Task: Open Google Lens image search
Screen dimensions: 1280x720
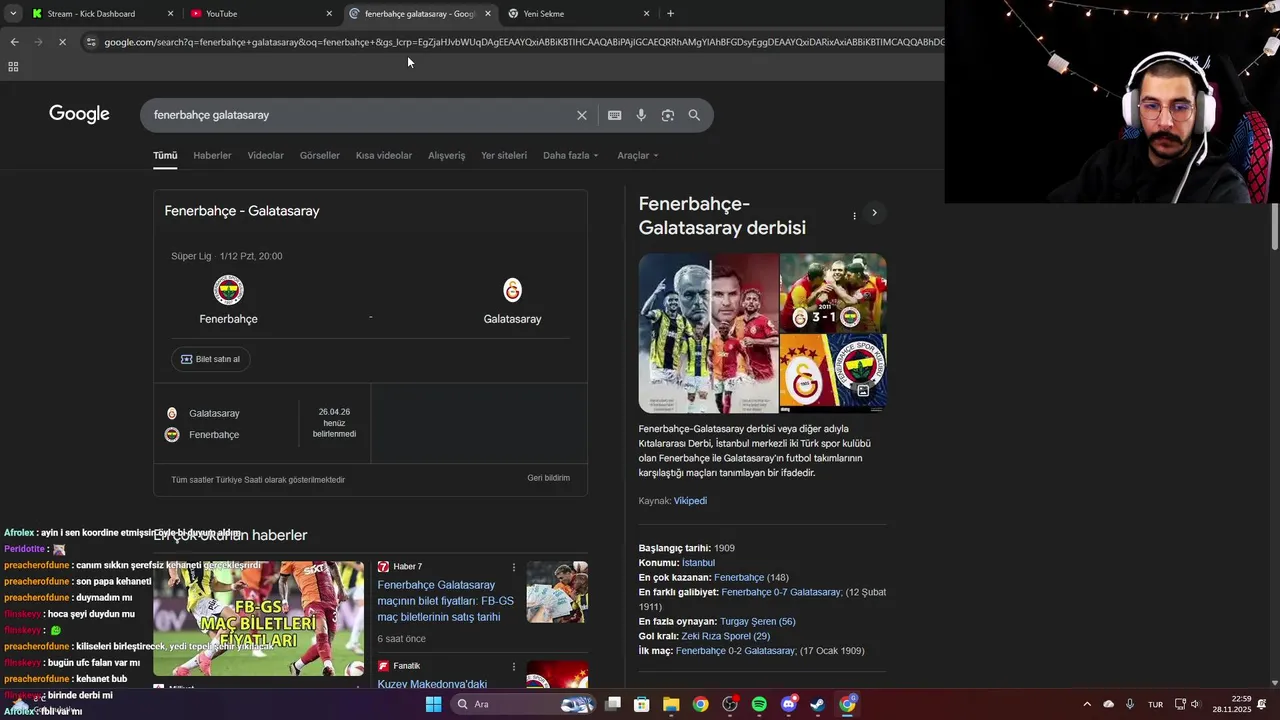Action: (x=668, y=115)
